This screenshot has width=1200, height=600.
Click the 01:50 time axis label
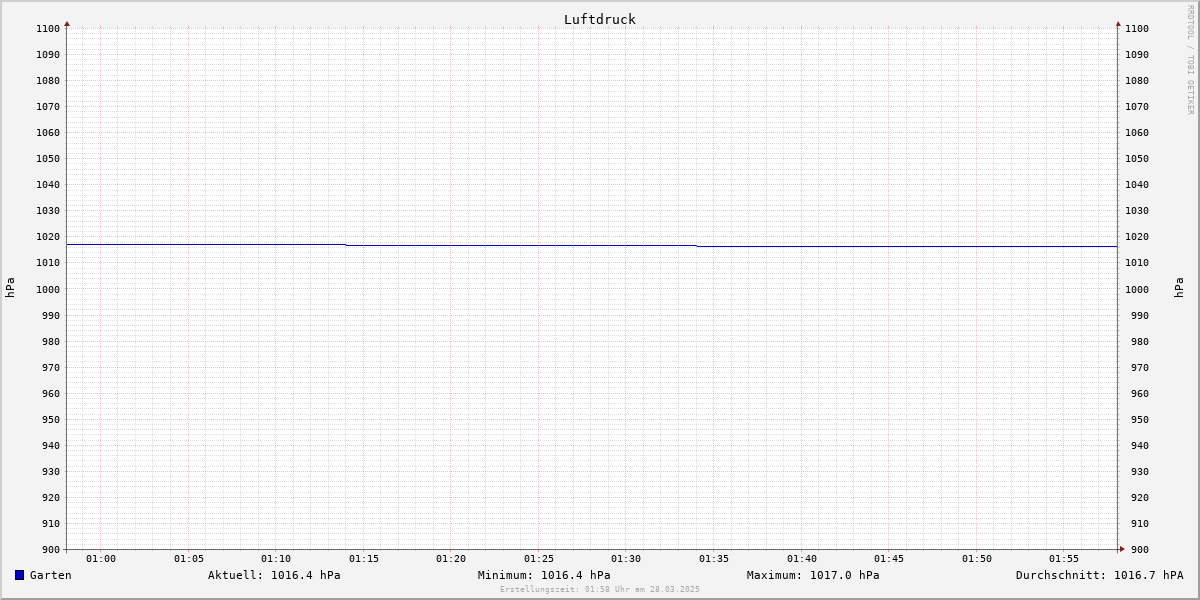pos(977,559)
